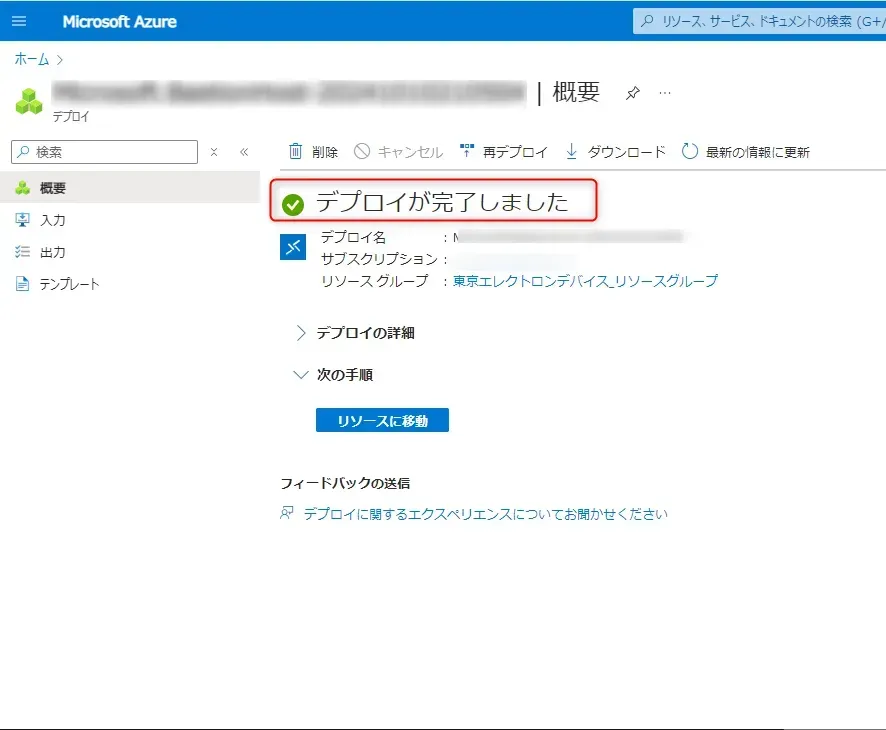The width and height of the screenshot is (886, 730).
Task: Pin this deployment overview to dashboard
Action: pyautogui.click(x=632, y=93)
